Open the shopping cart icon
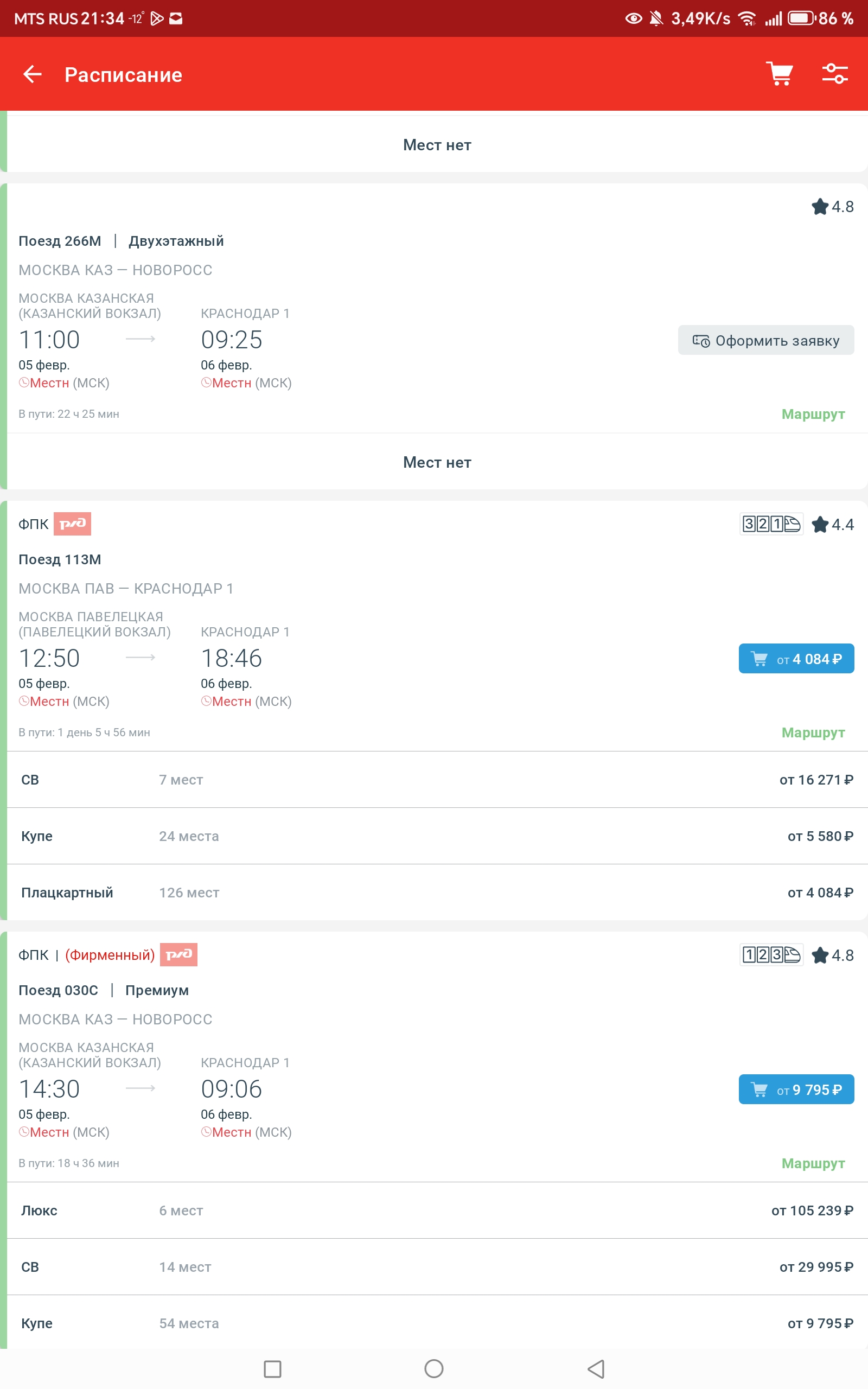 779,74
